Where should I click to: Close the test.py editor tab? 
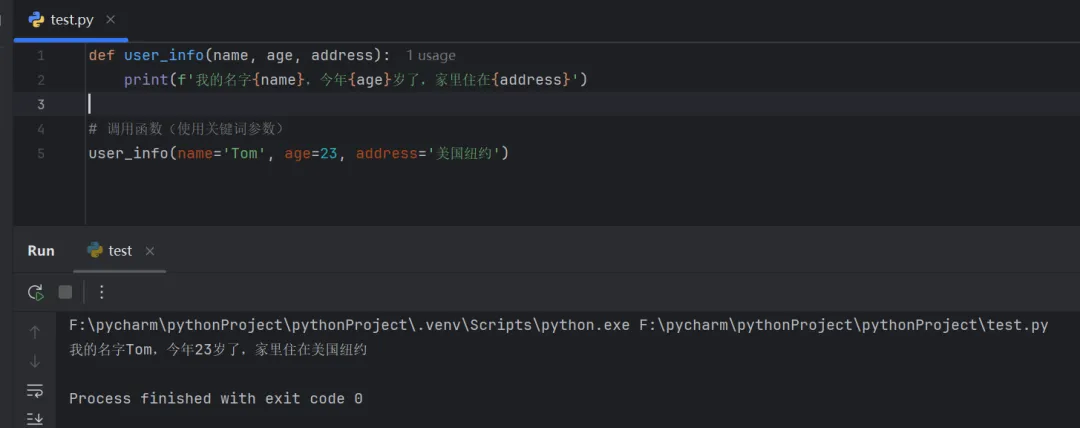[110, 20]
